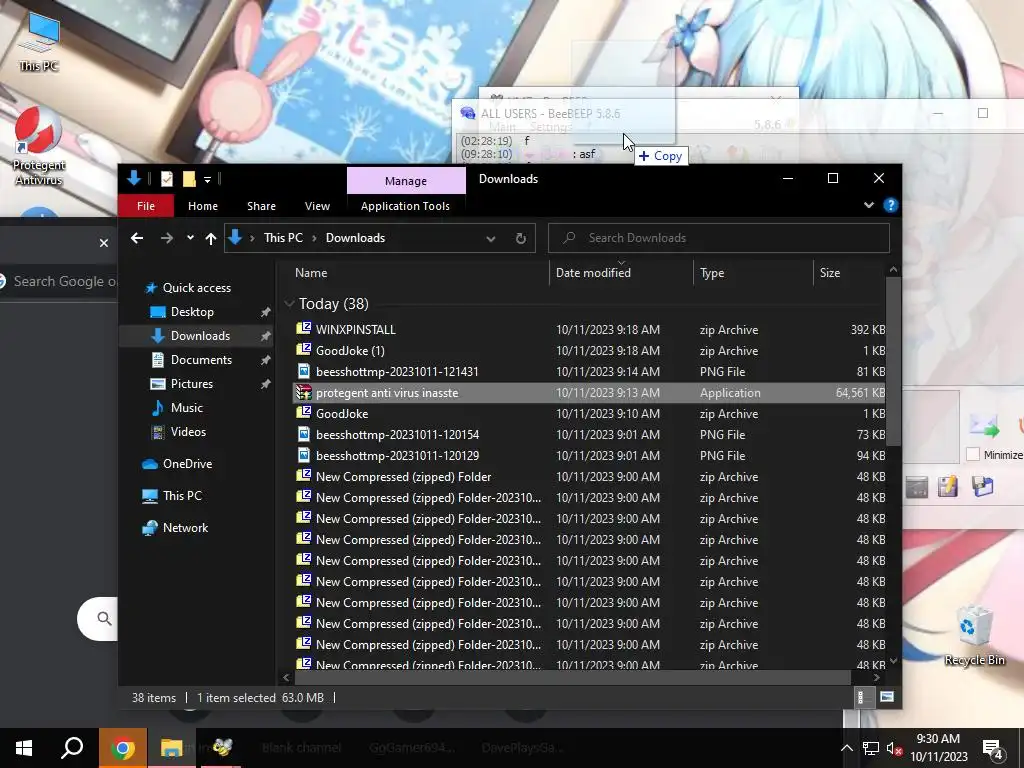The width and height of the screenshot is (1024, 768).
Task: Expand the ribbon chevron
Action: click(x=869, y=205)
